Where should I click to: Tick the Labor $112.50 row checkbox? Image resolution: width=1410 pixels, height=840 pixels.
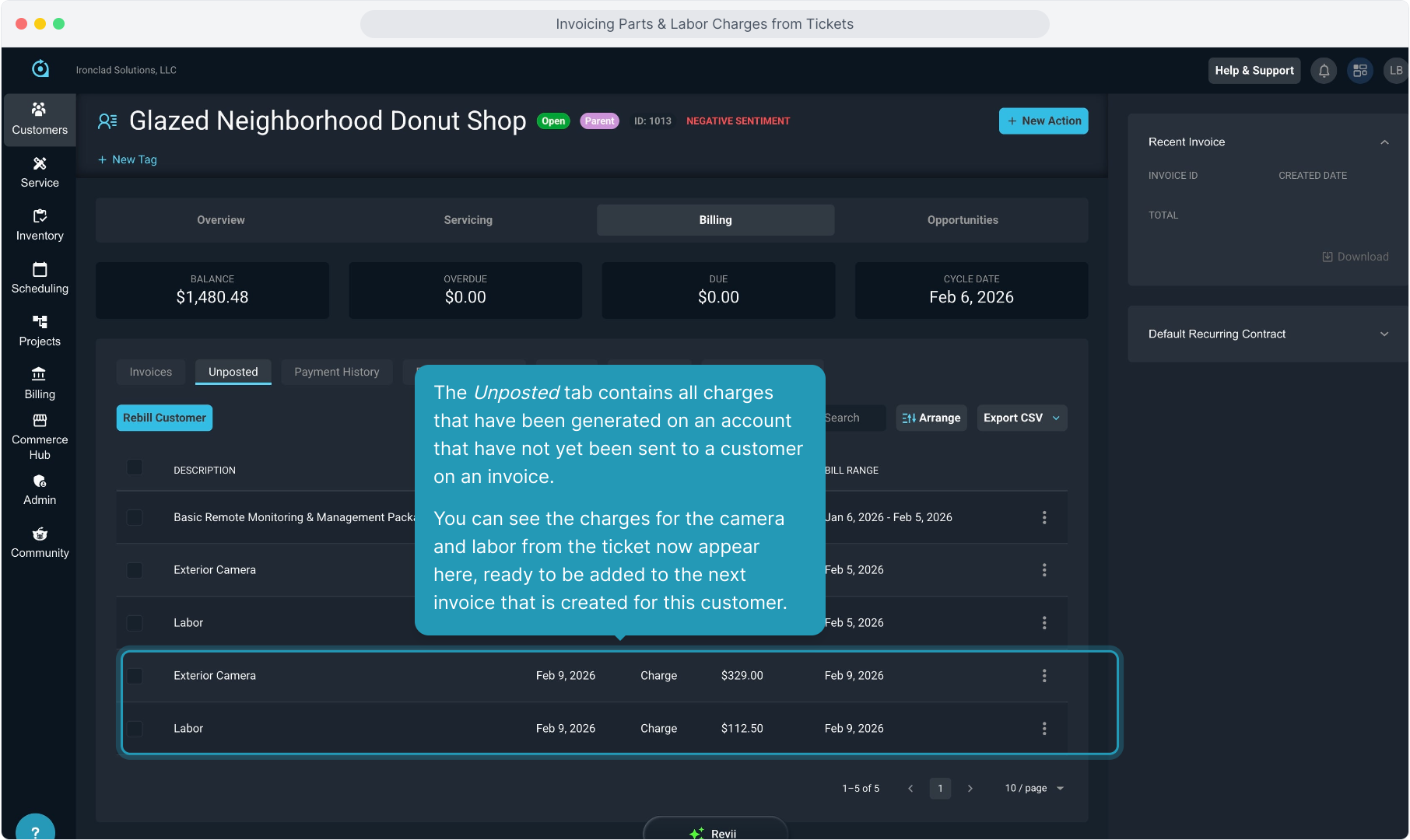(135, 729)
